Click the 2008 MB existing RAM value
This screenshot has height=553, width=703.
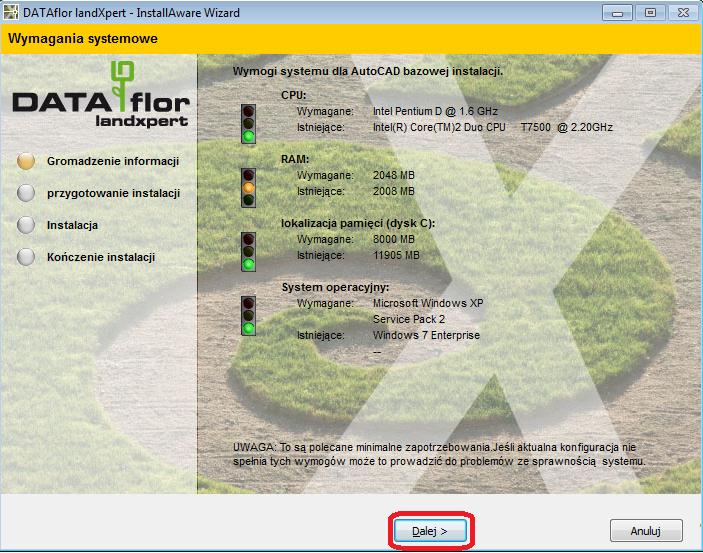394,192
